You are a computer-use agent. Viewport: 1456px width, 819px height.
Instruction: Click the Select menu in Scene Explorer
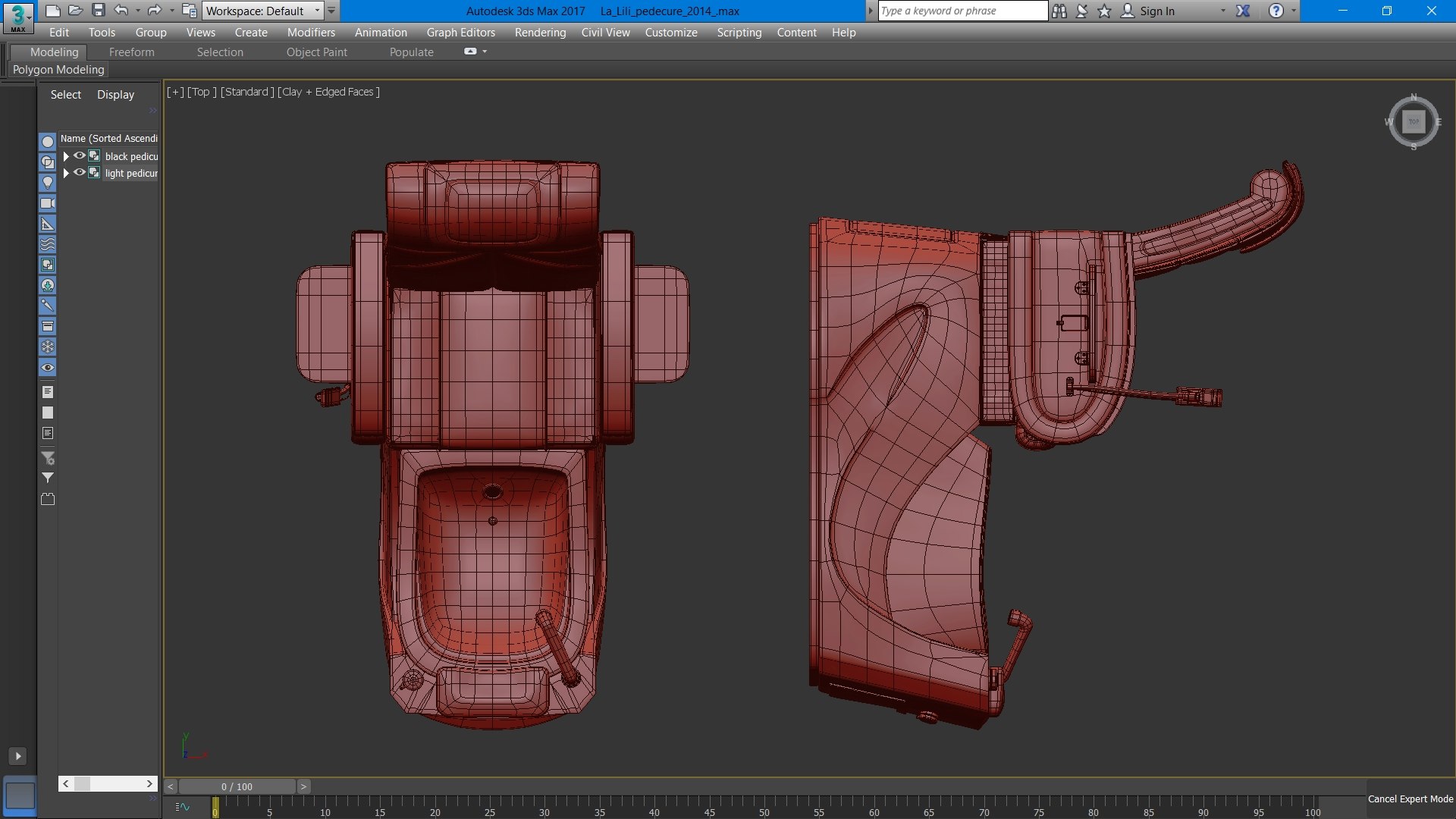[x=66, y=94]
